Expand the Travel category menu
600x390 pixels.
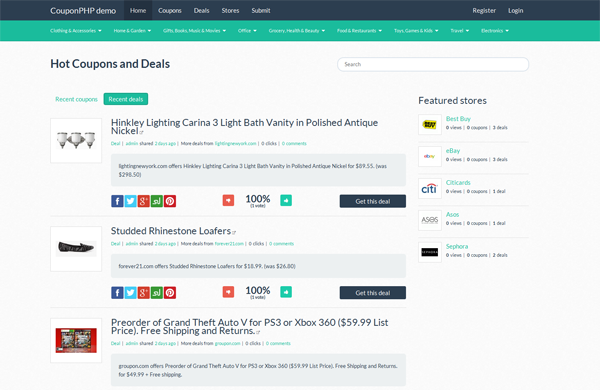tap(460, 31)
